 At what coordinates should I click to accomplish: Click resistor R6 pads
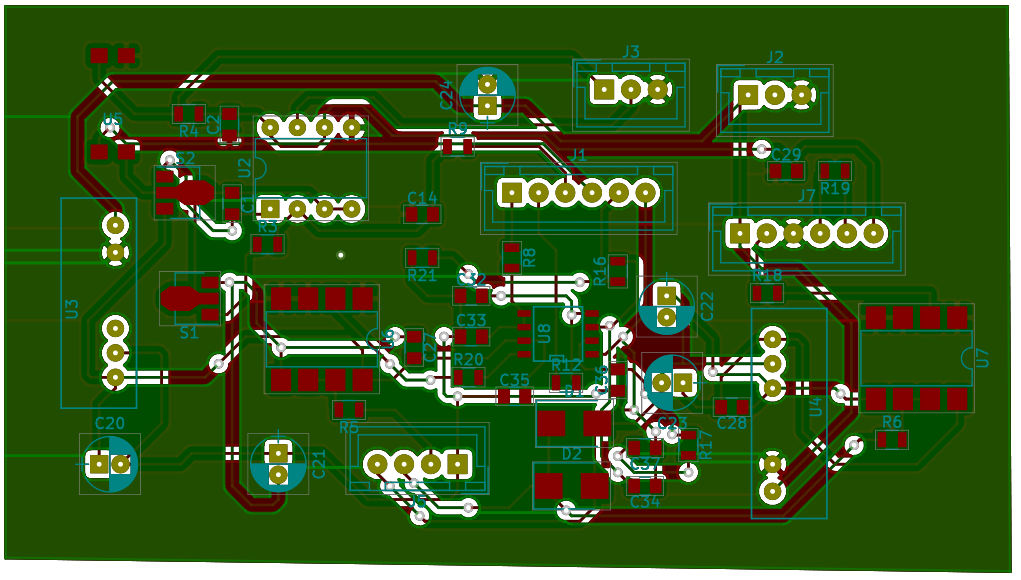click(892, 439)
